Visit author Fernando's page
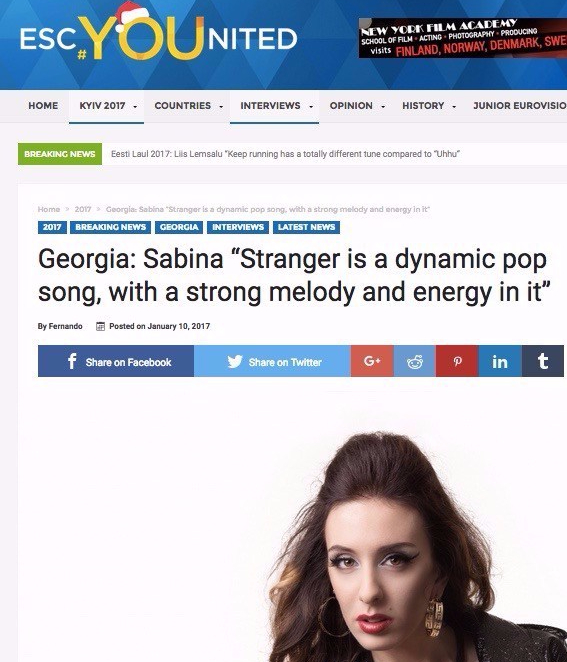The image size is (567, 662). click(60, 326)
